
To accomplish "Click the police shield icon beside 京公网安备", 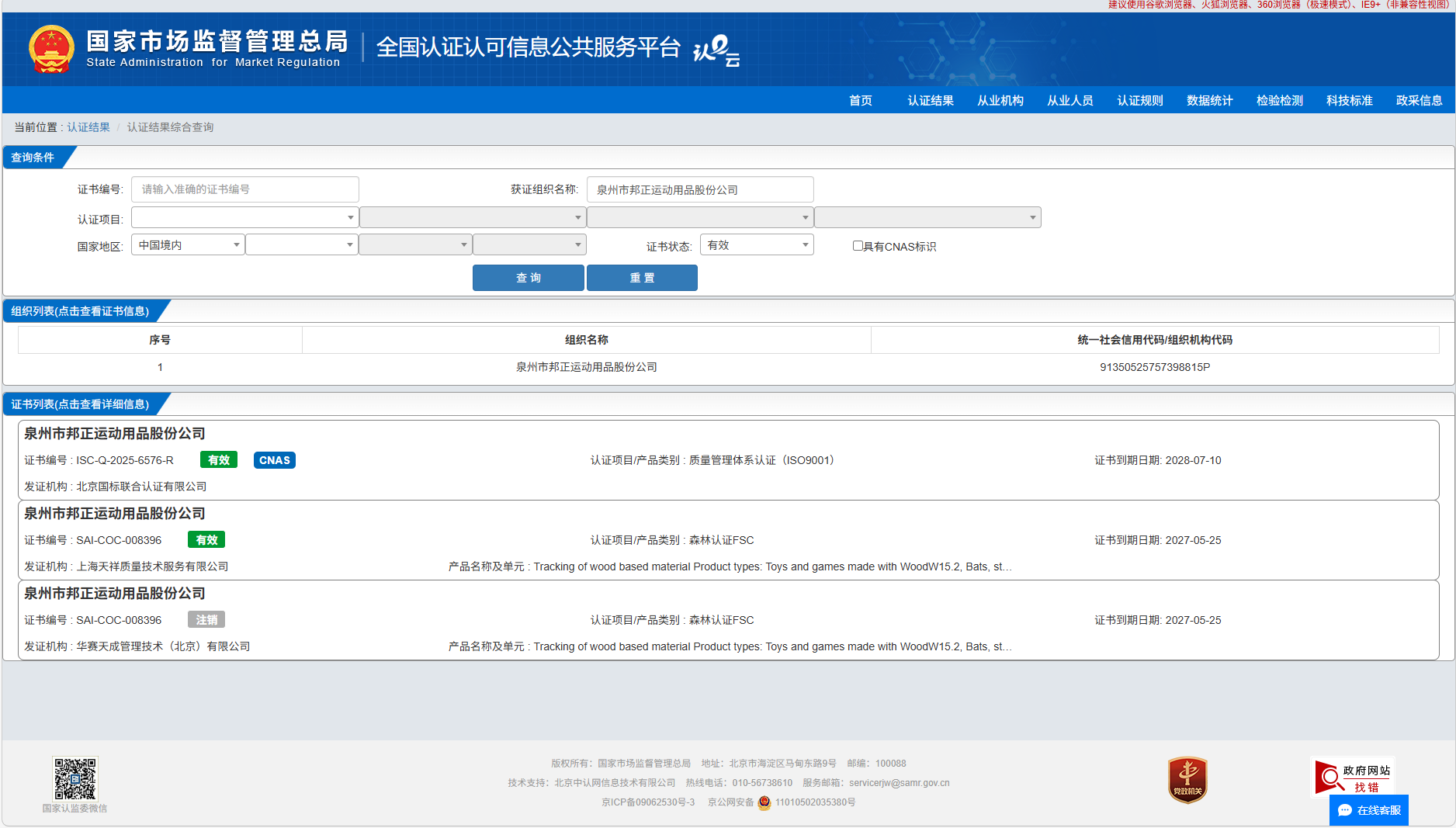I will (x=764, y=802).
